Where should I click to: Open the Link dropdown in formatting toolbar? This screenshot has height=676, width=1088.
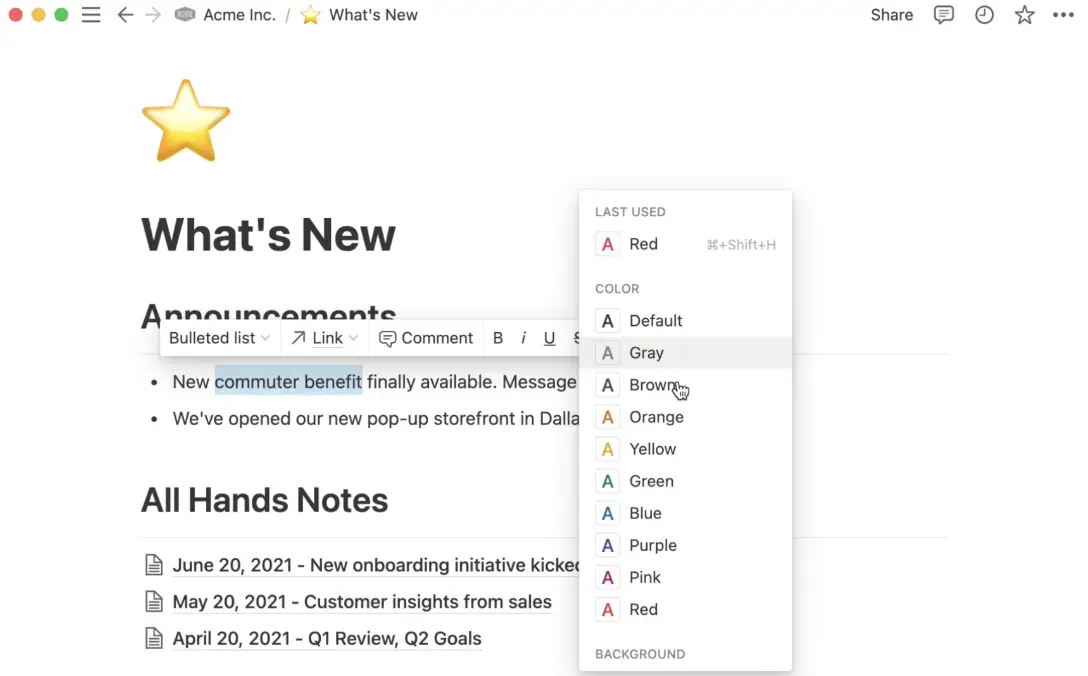coord(325,338)
